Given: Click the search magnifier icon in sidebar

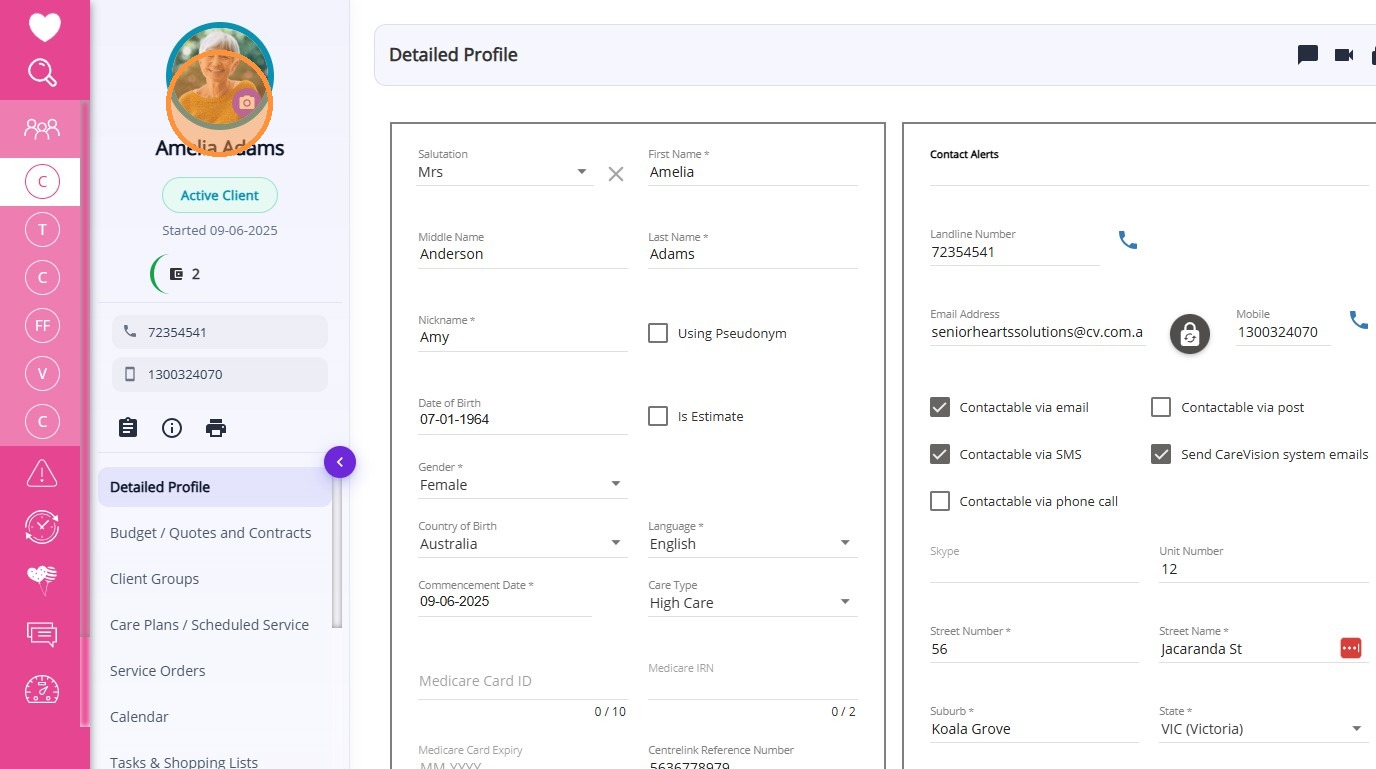Looking at the screenshot, I should pos(42,73).
